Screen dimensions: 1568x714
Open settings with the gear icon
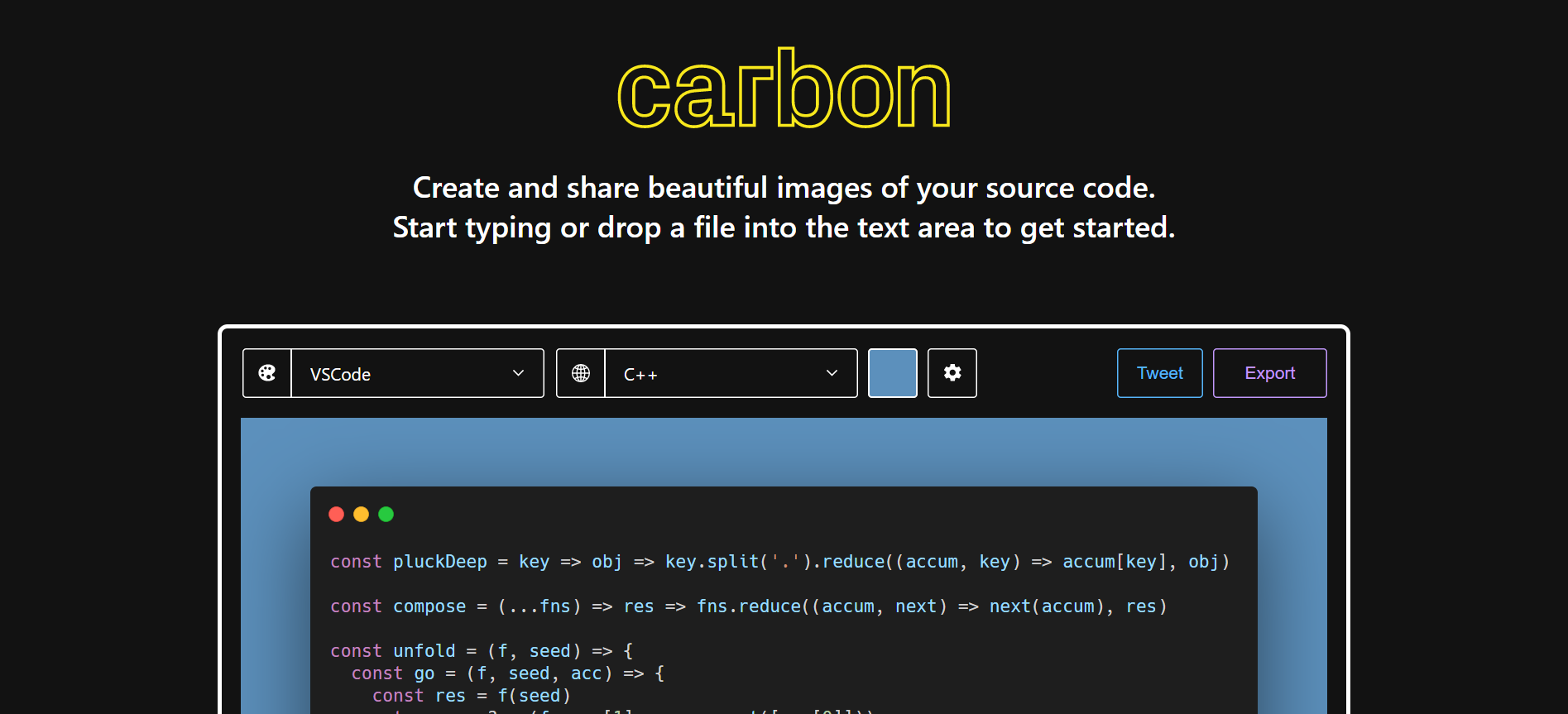(x=952, y=373)
